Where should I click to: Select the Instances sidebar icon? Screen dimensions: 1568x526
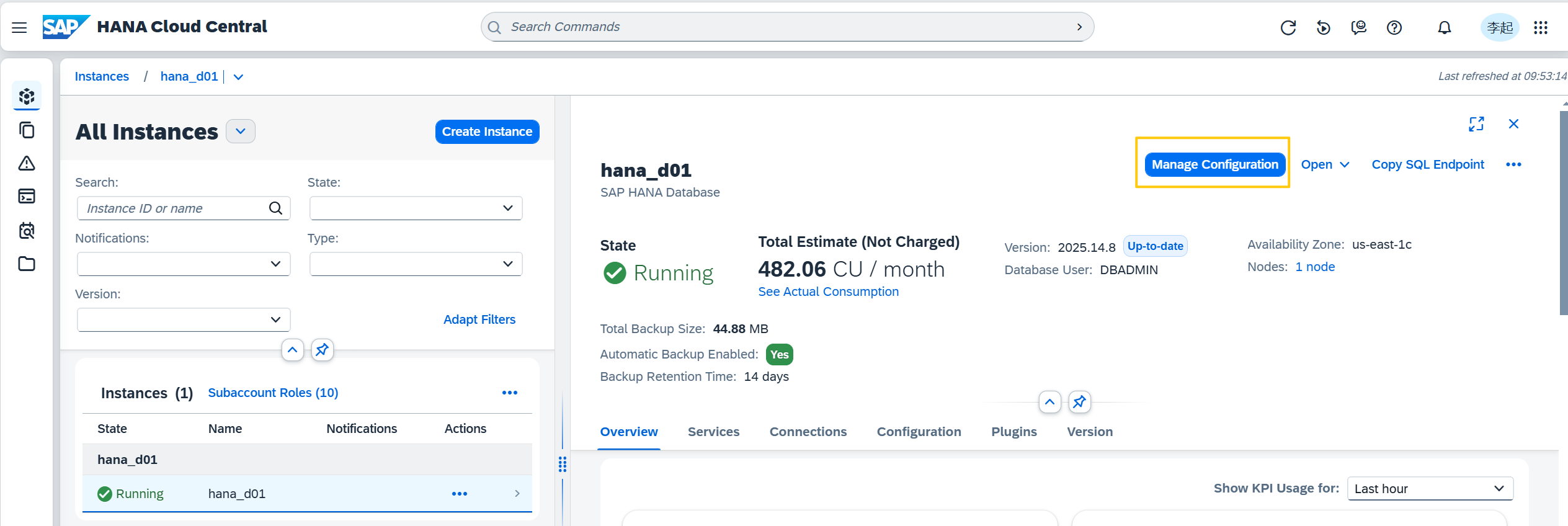pyautogui.click(x=27, y=96)
